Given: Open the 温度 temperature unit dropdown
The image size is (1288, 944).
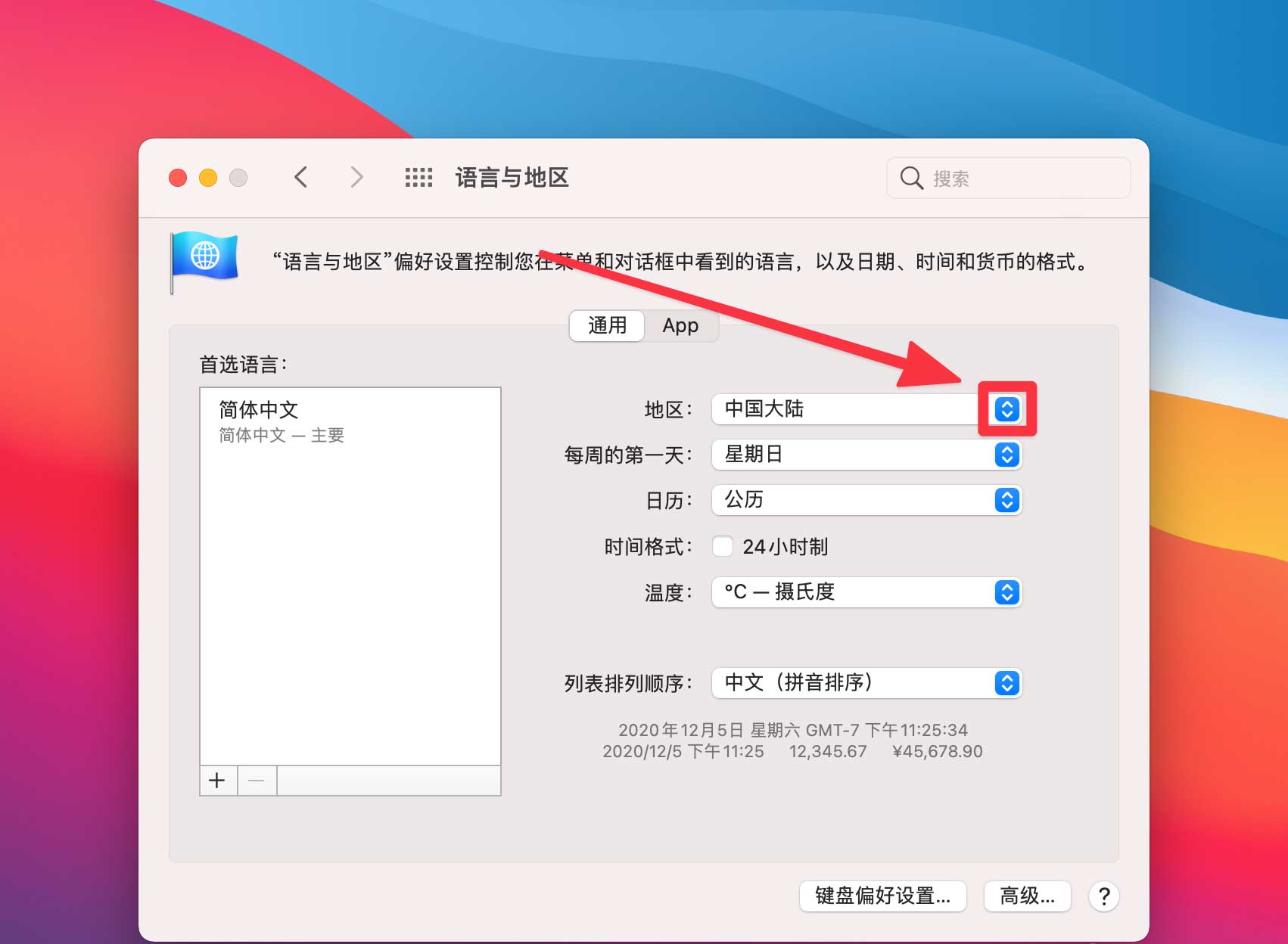Looking at the screenshot, I should (x=1006, y=592).
